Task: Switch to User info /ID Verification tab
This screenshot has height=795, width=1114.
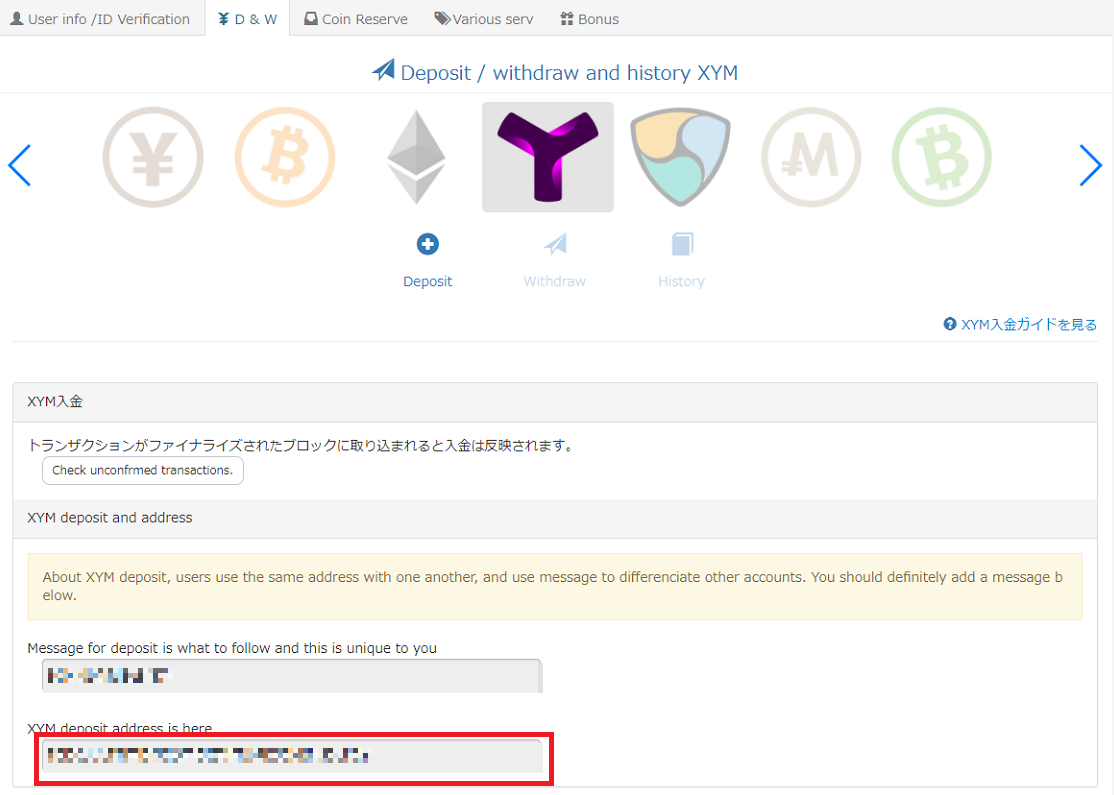Action: click(x=101, y=18)
